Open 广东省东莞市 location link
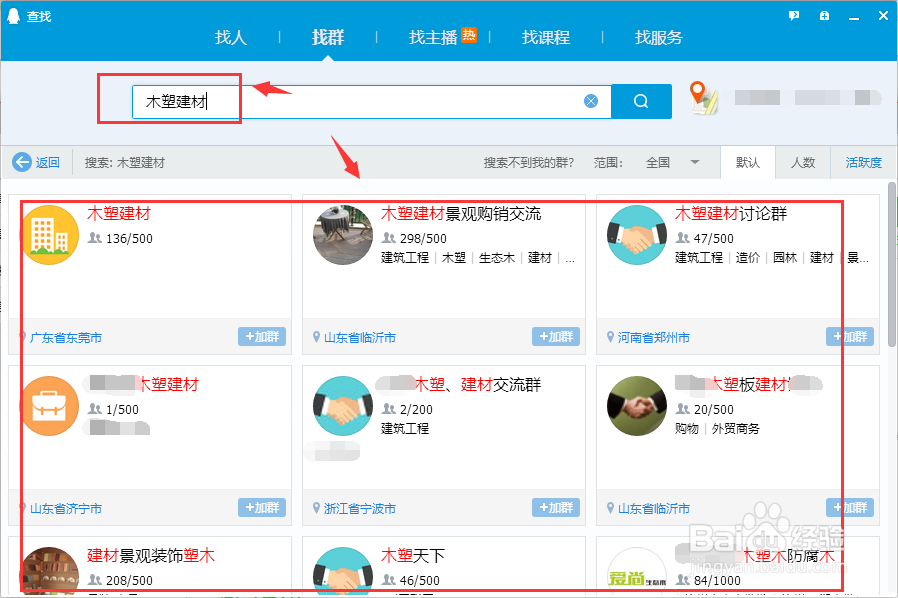Viewport: 898px width, 598px height. coord(66,337)
